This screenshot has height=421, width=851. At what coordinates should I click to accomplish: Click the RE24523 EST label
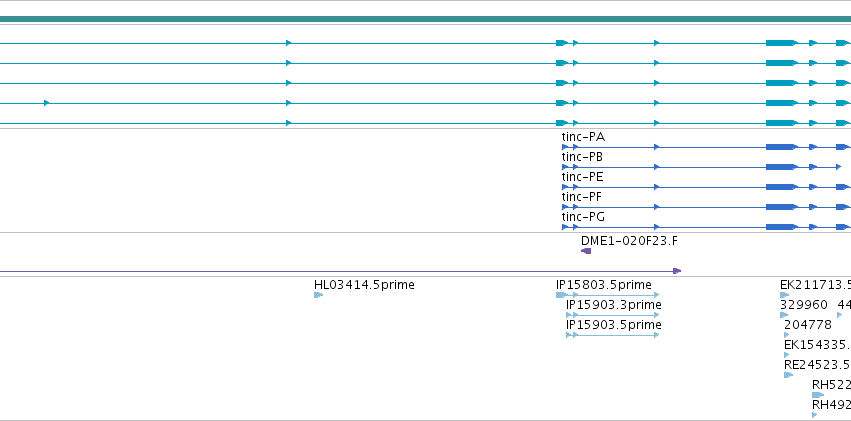point(817,365)
